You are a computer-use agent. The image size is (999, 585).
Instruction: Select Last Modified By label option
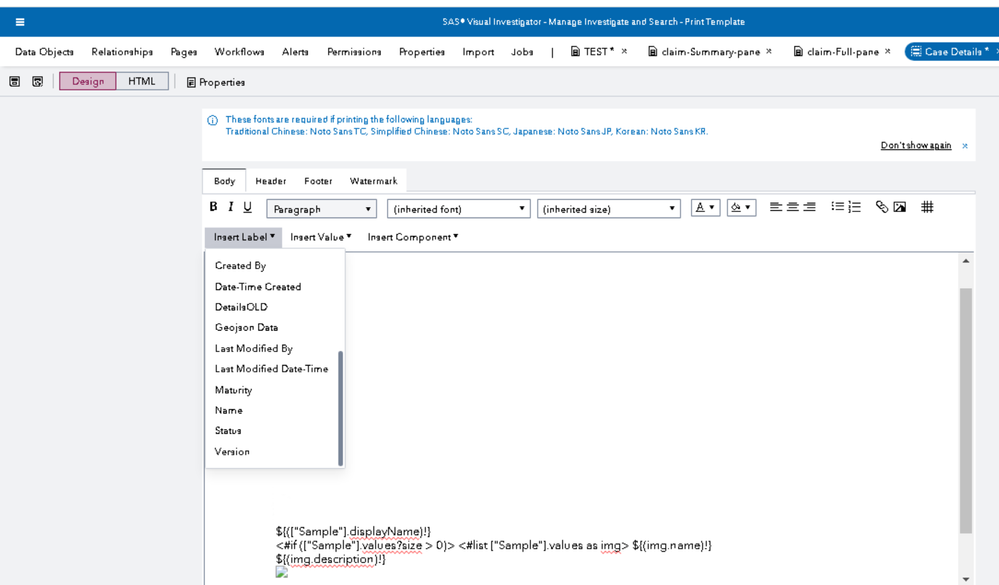[253, 348]
